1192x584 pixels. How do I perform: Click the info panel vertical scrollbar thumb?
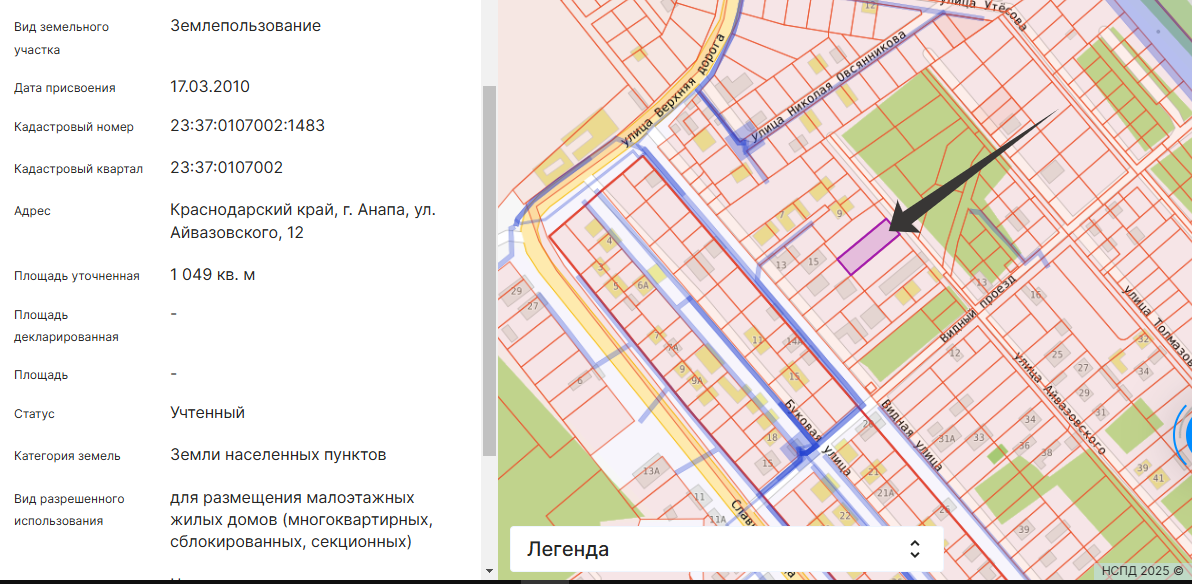(489, 270)
